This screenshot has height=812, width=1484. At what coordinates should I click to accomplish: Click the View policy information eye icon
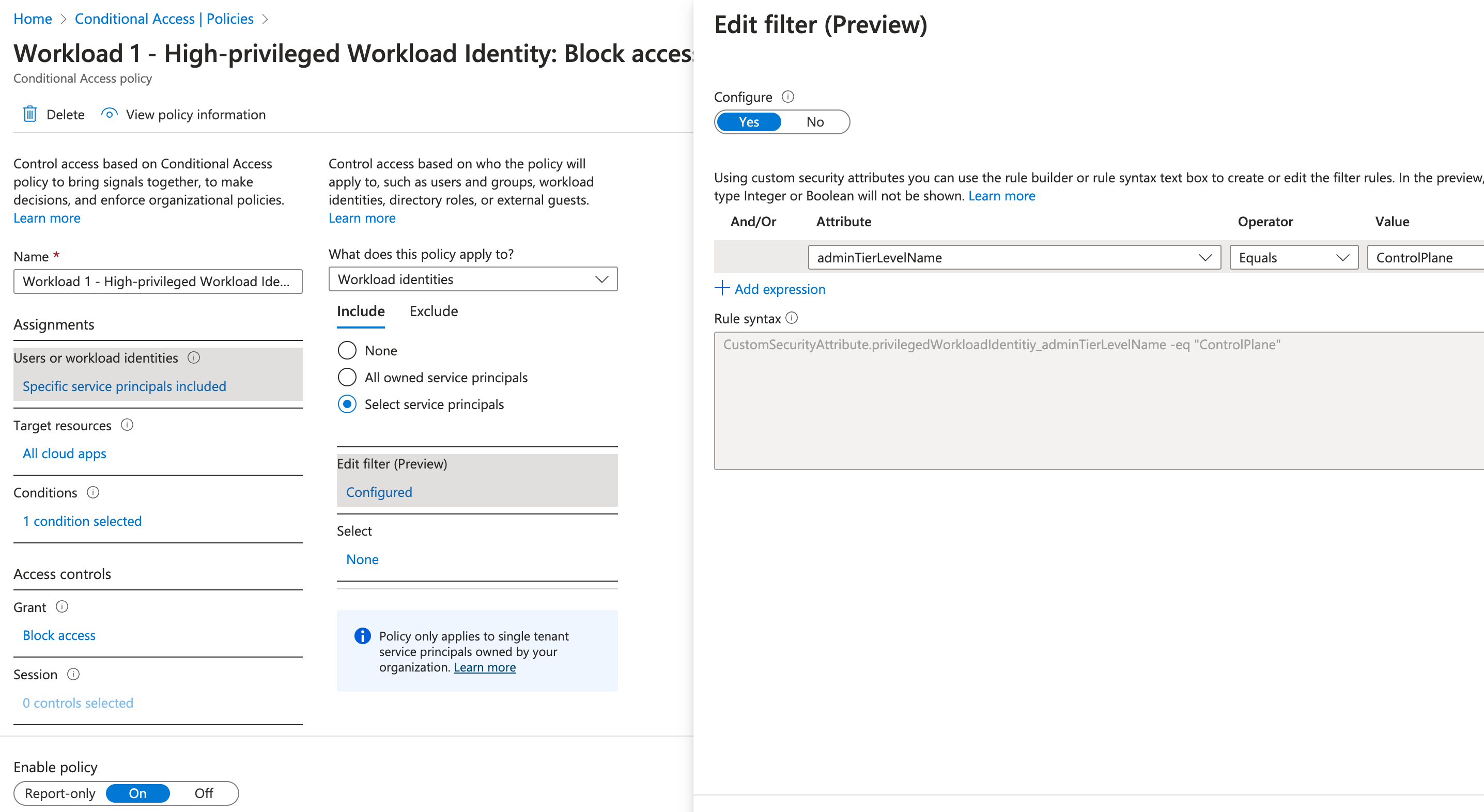[110, 114]
